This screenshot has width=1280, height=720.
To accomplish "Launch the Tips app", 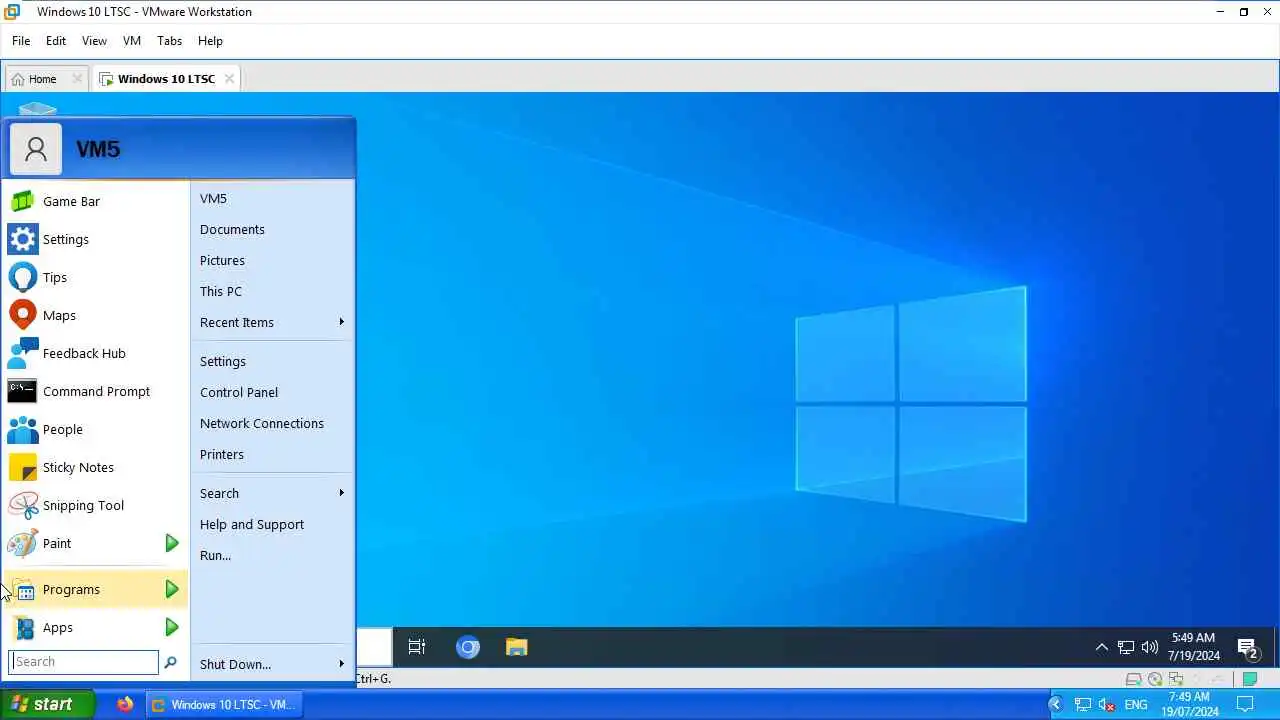I will [x=96, y=277].
